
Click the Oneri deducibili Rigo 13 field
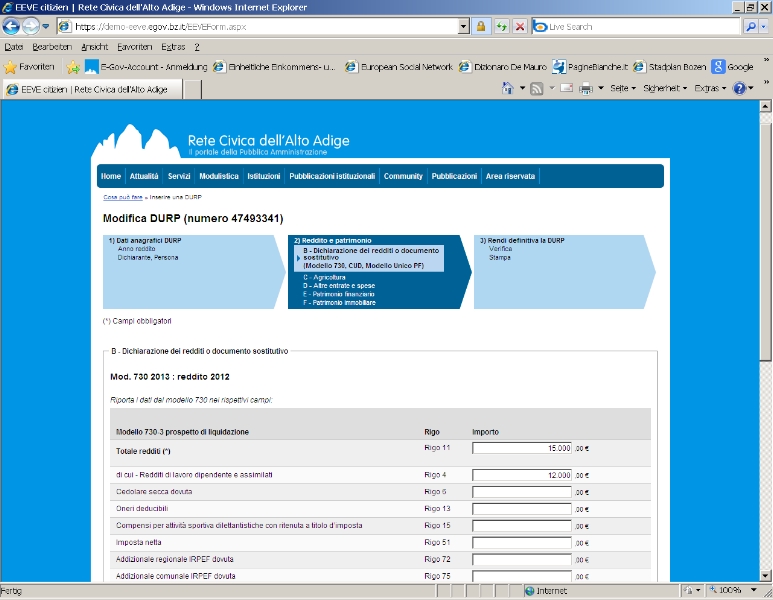(x=521, y=509)
